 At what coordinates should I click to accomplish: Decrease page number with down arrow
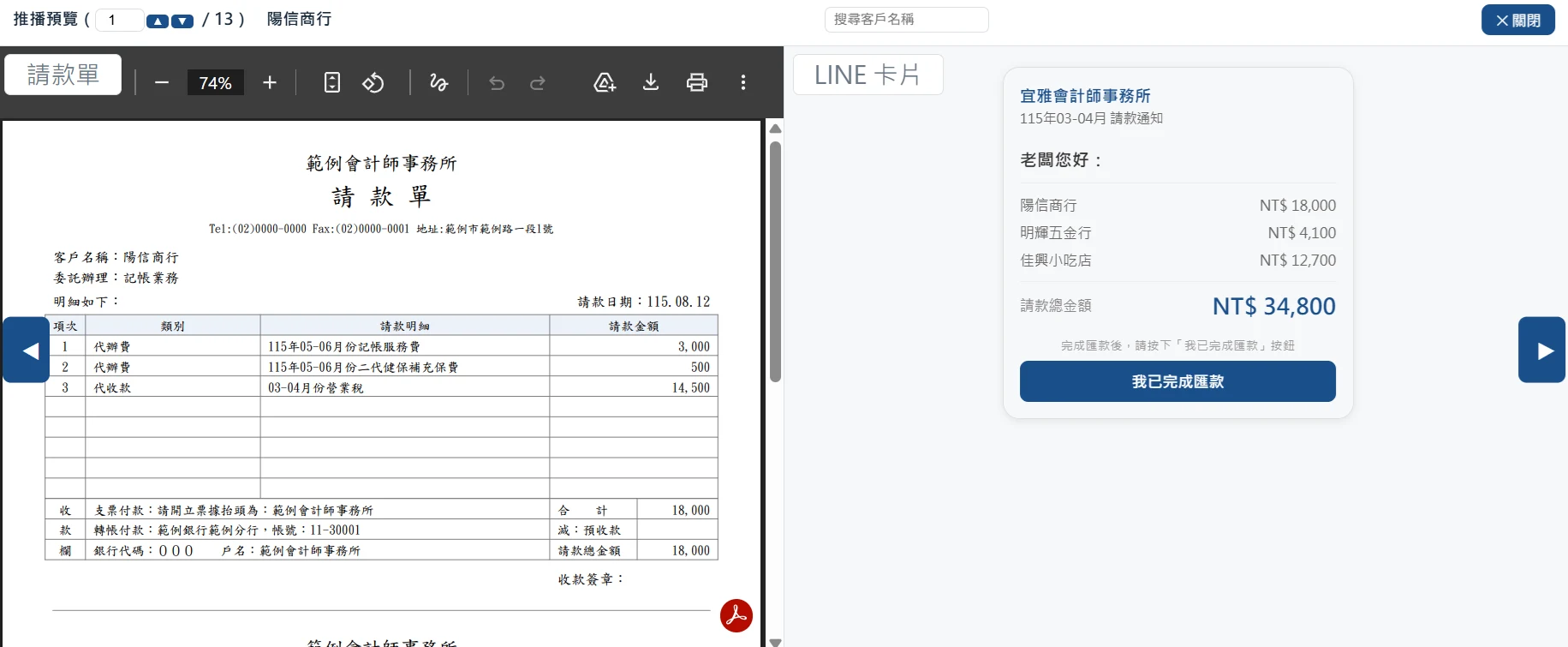click(x=182, y=21)
